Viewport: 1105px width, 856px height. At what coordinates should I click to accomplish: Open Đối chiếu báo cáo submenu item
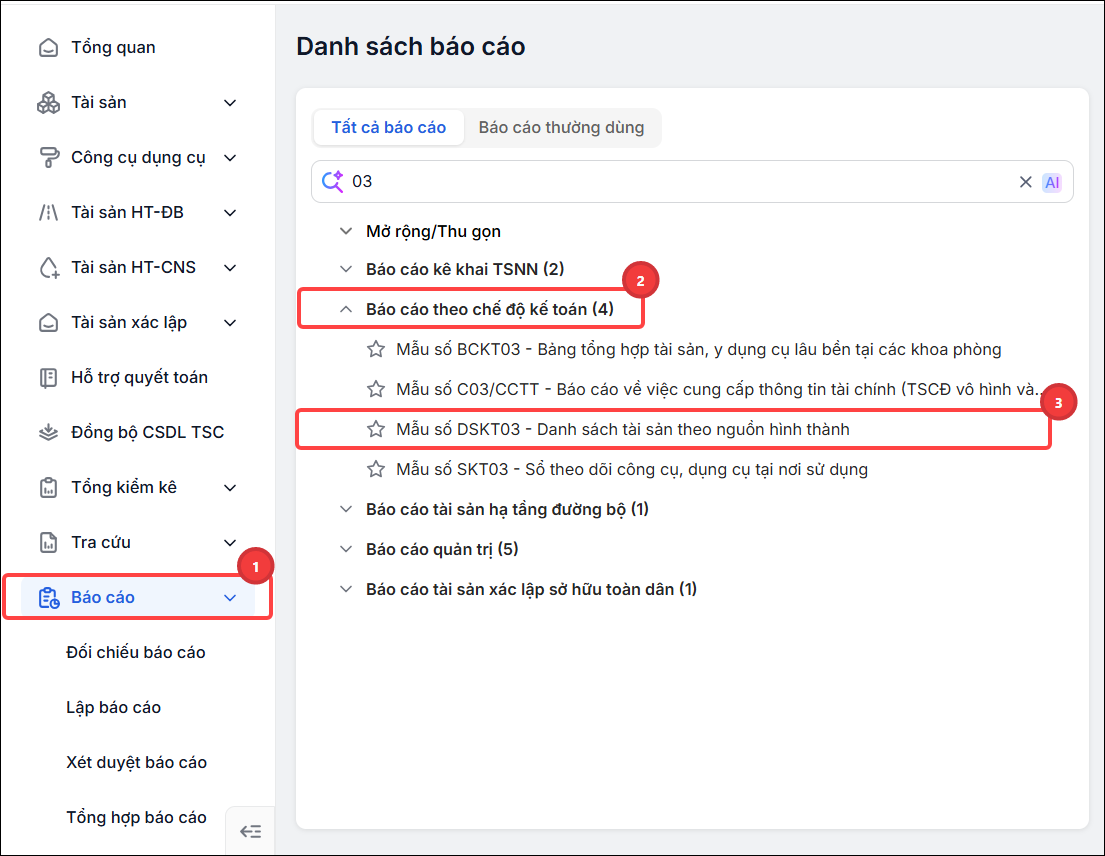point(136,652)
